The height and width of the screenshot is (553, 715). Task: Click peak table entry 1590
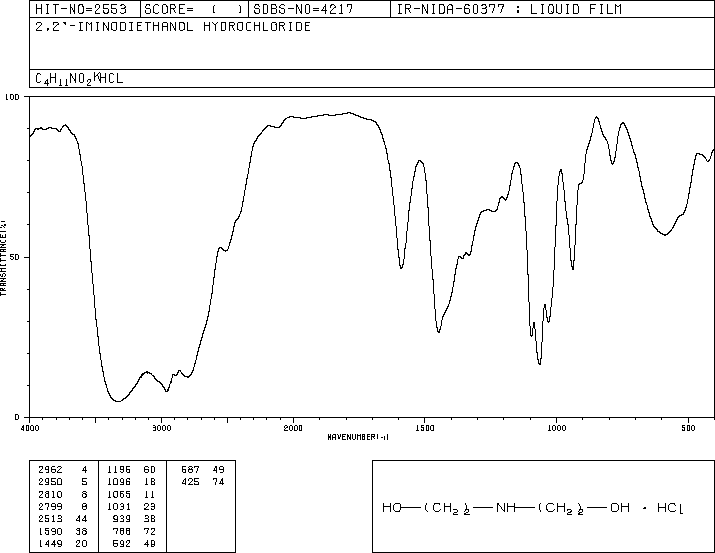[50, 532]
